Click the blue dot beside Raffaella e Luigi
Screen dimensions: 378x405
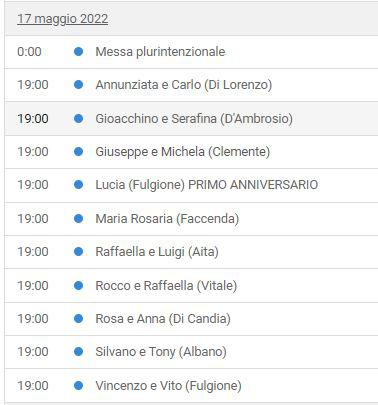coord(78,251)
